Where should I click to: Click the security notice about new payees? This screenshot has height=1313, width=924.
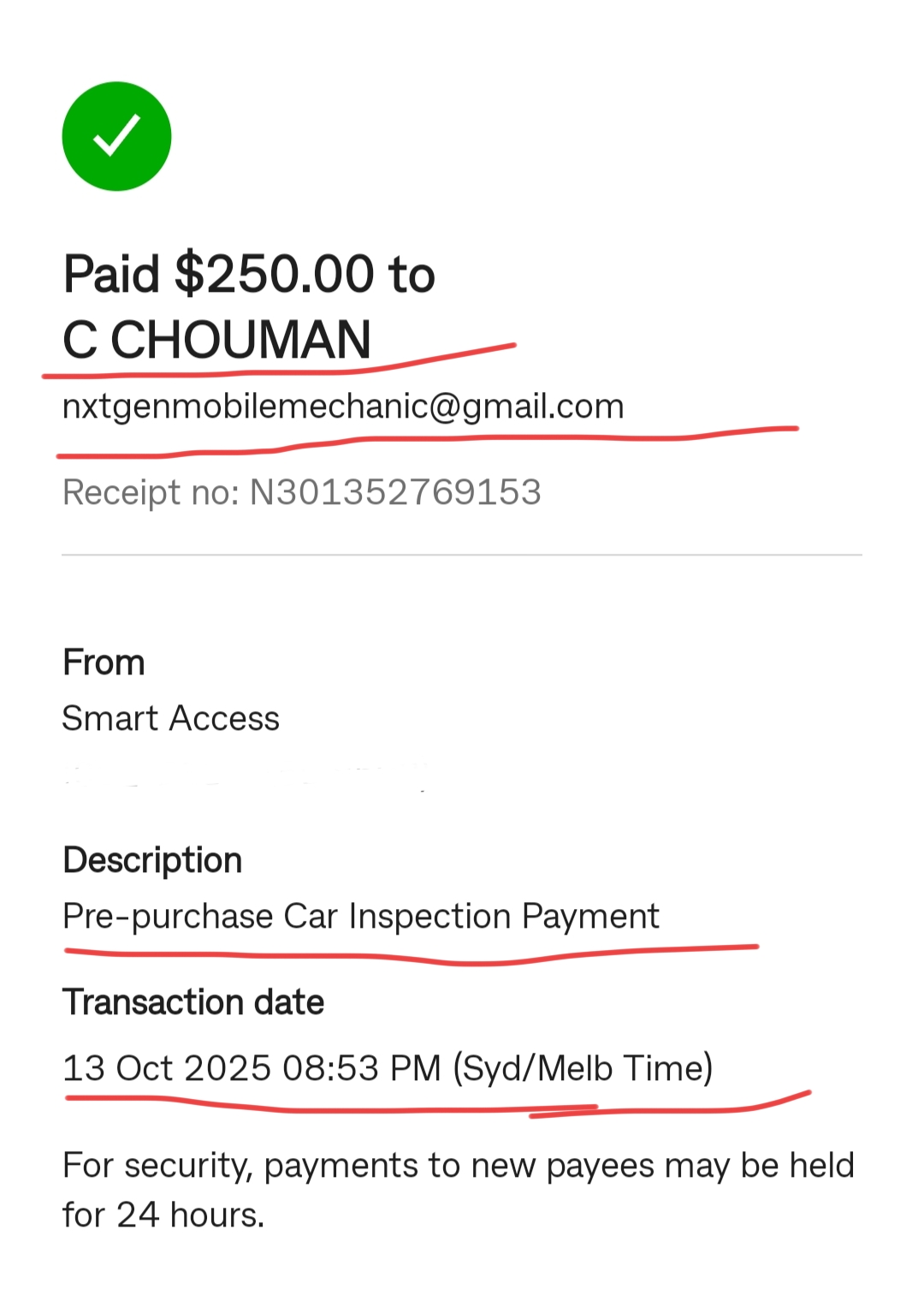click(458, 1190)
